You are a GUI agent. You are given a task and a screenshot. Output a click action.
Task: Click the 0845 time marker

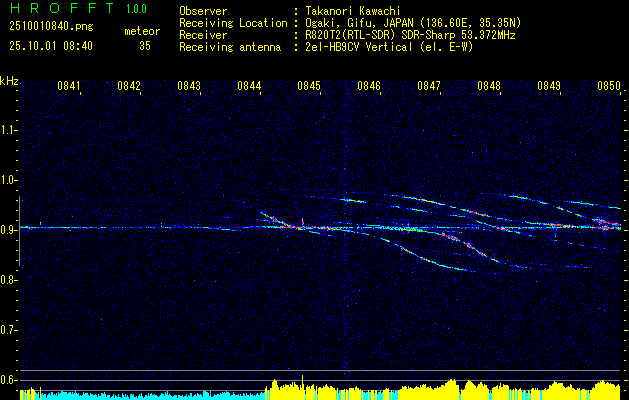[x=309, y=86]
